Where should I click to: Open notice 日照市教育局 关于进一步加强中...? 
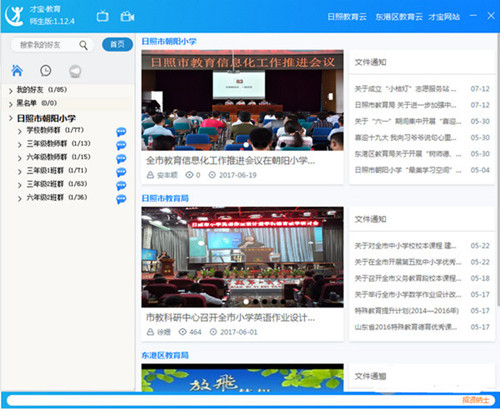point(405,105)
